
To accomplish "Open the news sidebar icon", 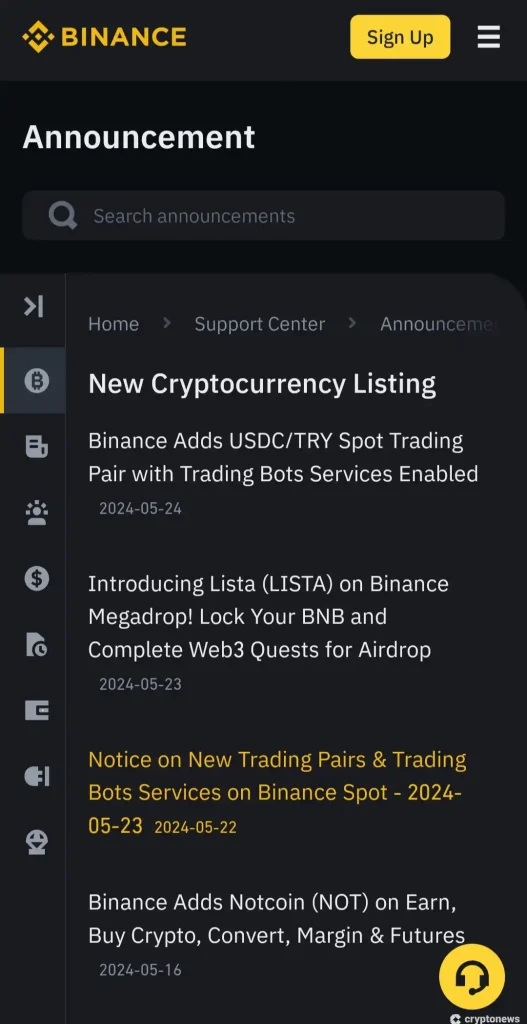I will pyautogui.click(x=37, y=447).
